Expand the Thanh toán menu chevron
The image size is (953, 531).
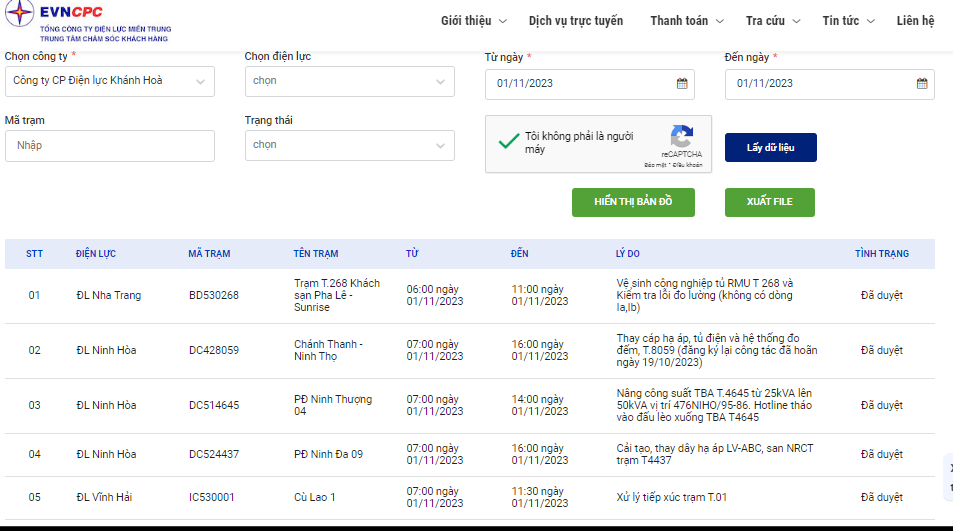tap(720, 21)
